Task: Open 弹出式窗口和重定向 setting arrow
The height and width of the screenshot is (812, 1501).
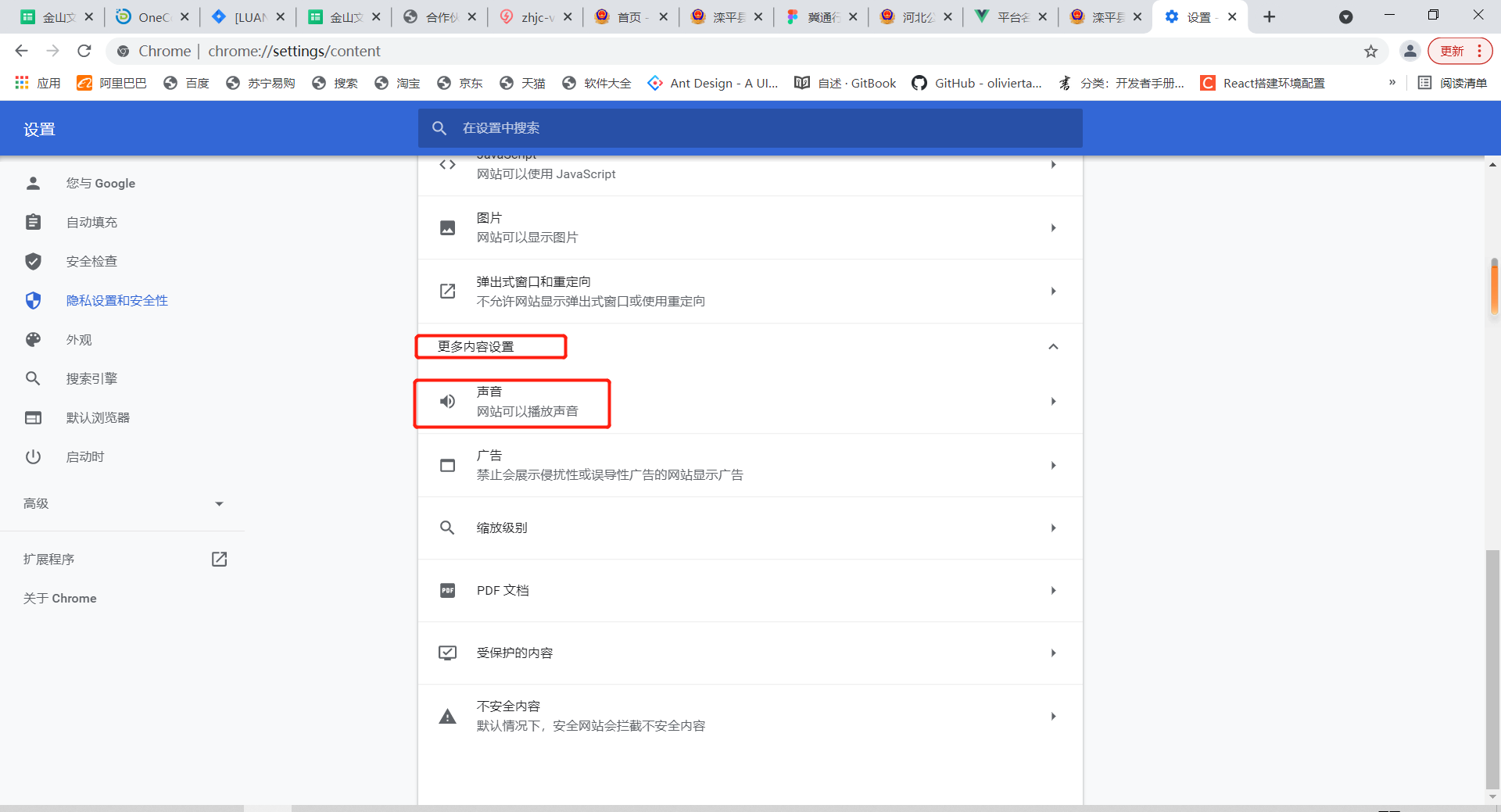Action: tap(1054, 291)
